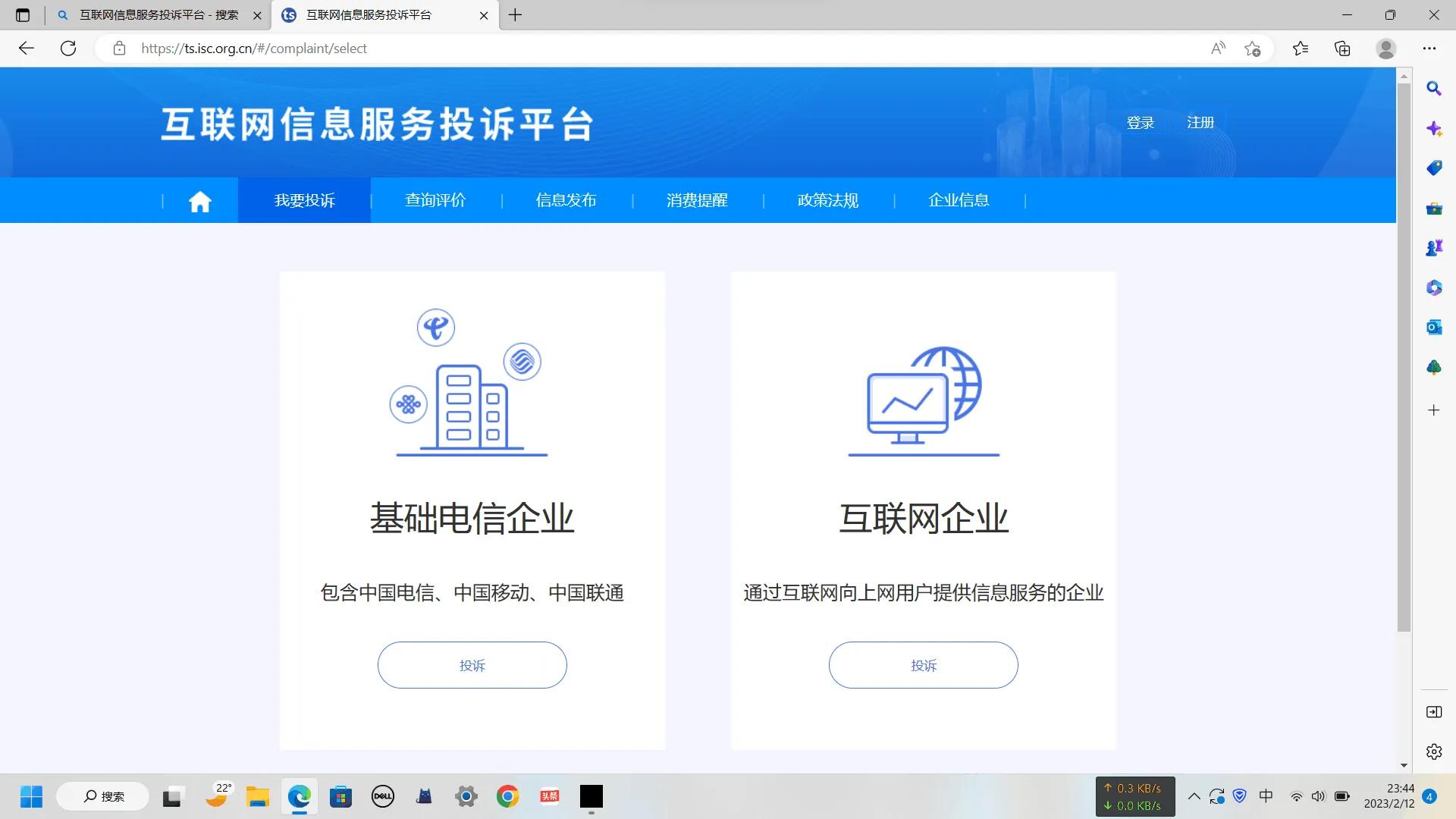1456x819 pixels.
Task: Open Microsoft Store from the taskbar
Action: click(x=340, y=796)
